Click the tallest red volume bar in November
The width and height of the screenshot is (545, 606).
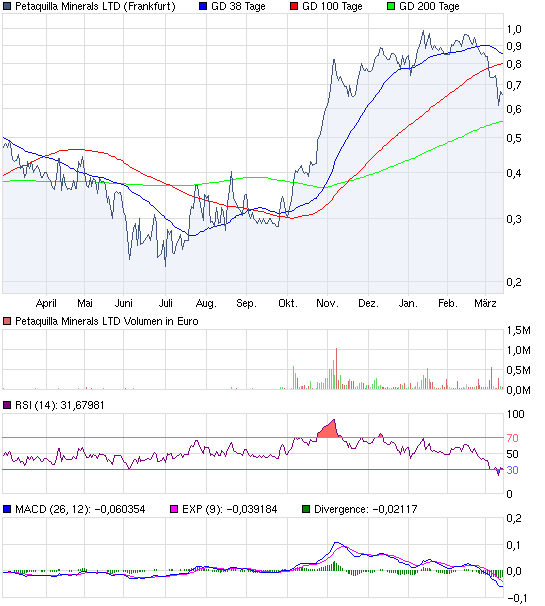click(x=336, y=369)
